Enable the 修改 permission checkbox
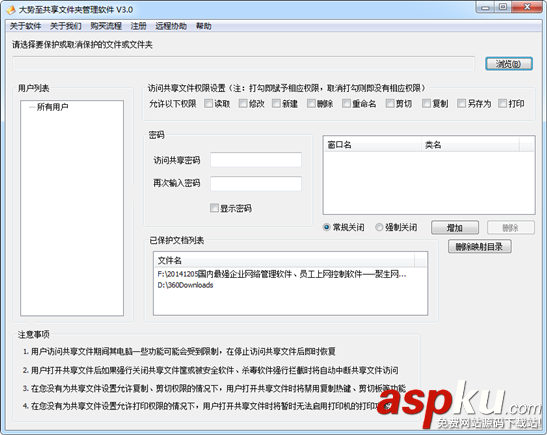This screenshot has width=547, height=435. coord(243,103)
